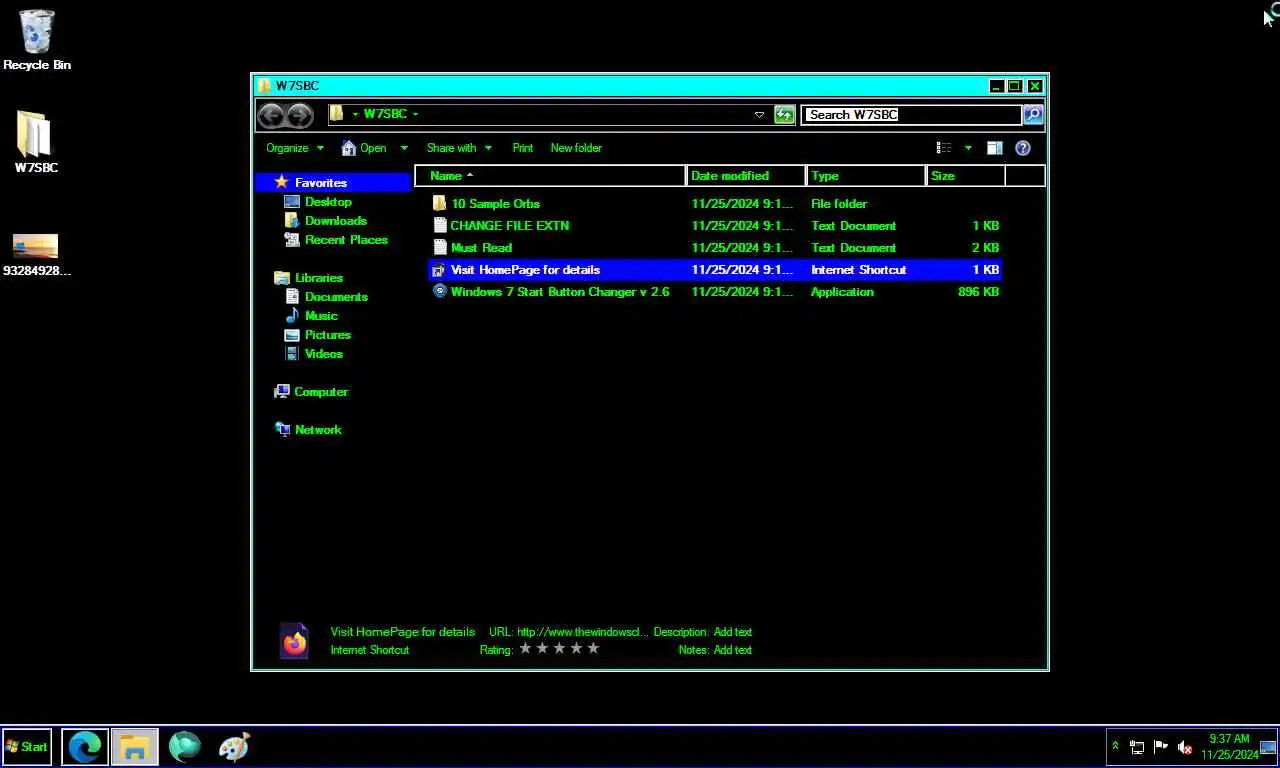This screenshot has width=1280, height=768.
Task: Select Computer in the navigation pane
Action: tap(321, 392)
